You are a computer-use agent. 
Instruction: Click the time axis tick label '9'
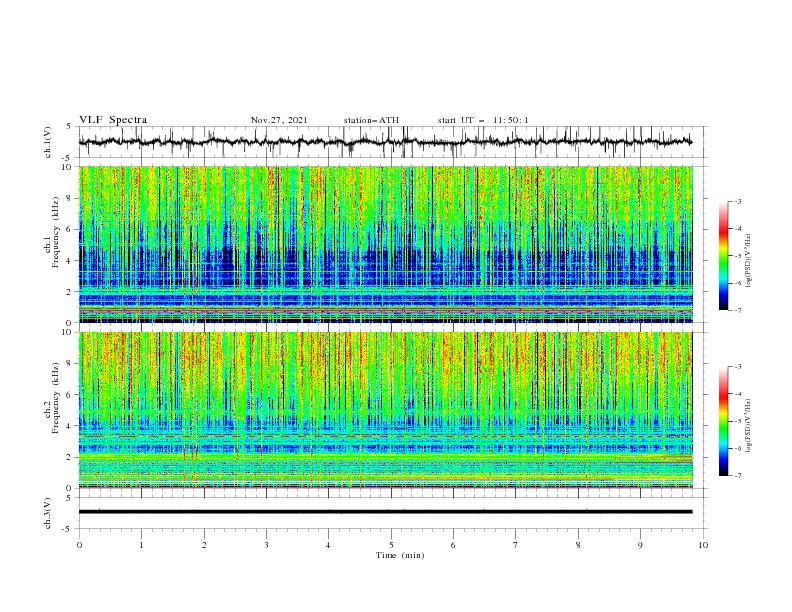click(640, 545)
